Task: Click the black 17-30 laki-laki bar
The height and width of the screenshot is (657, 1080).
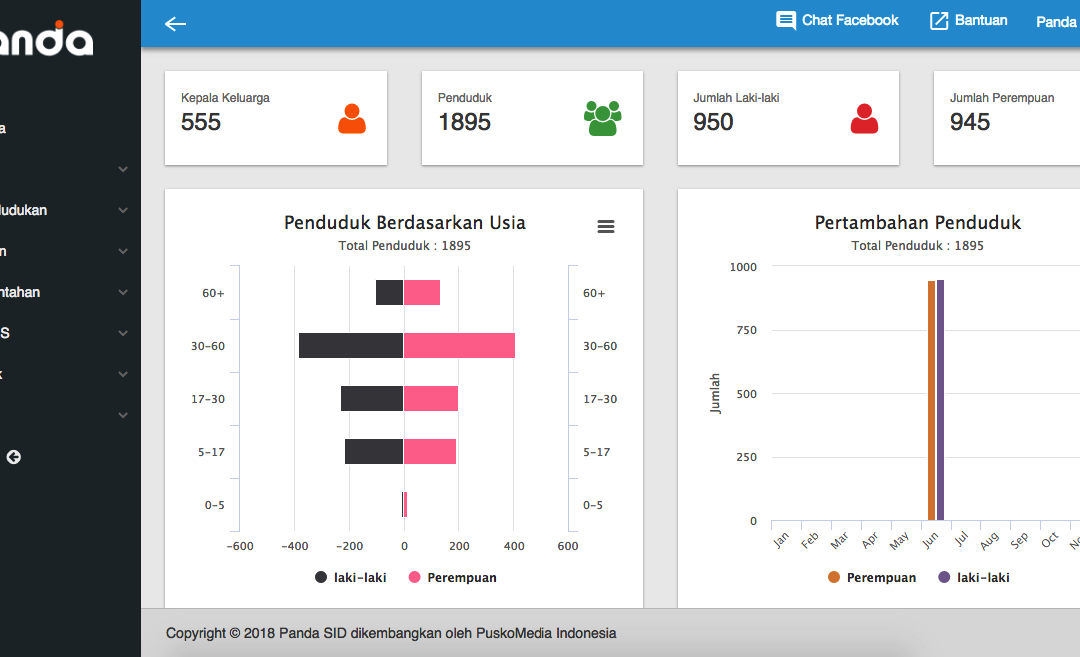Action: tap(372, 399)
